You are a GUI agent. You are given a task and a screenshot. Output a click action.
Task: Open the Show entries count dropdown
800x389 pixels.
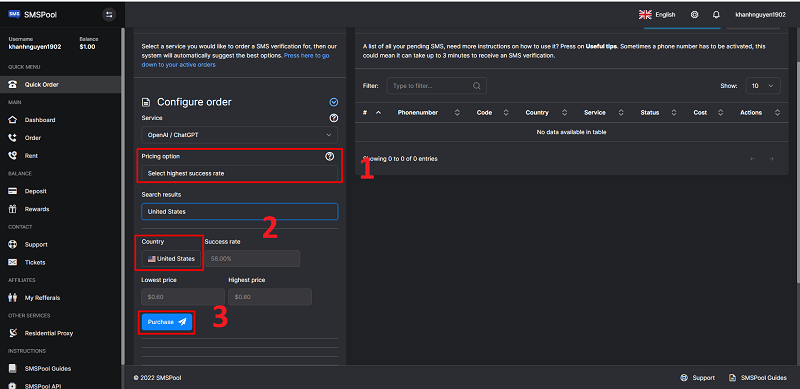click(763, 86)
